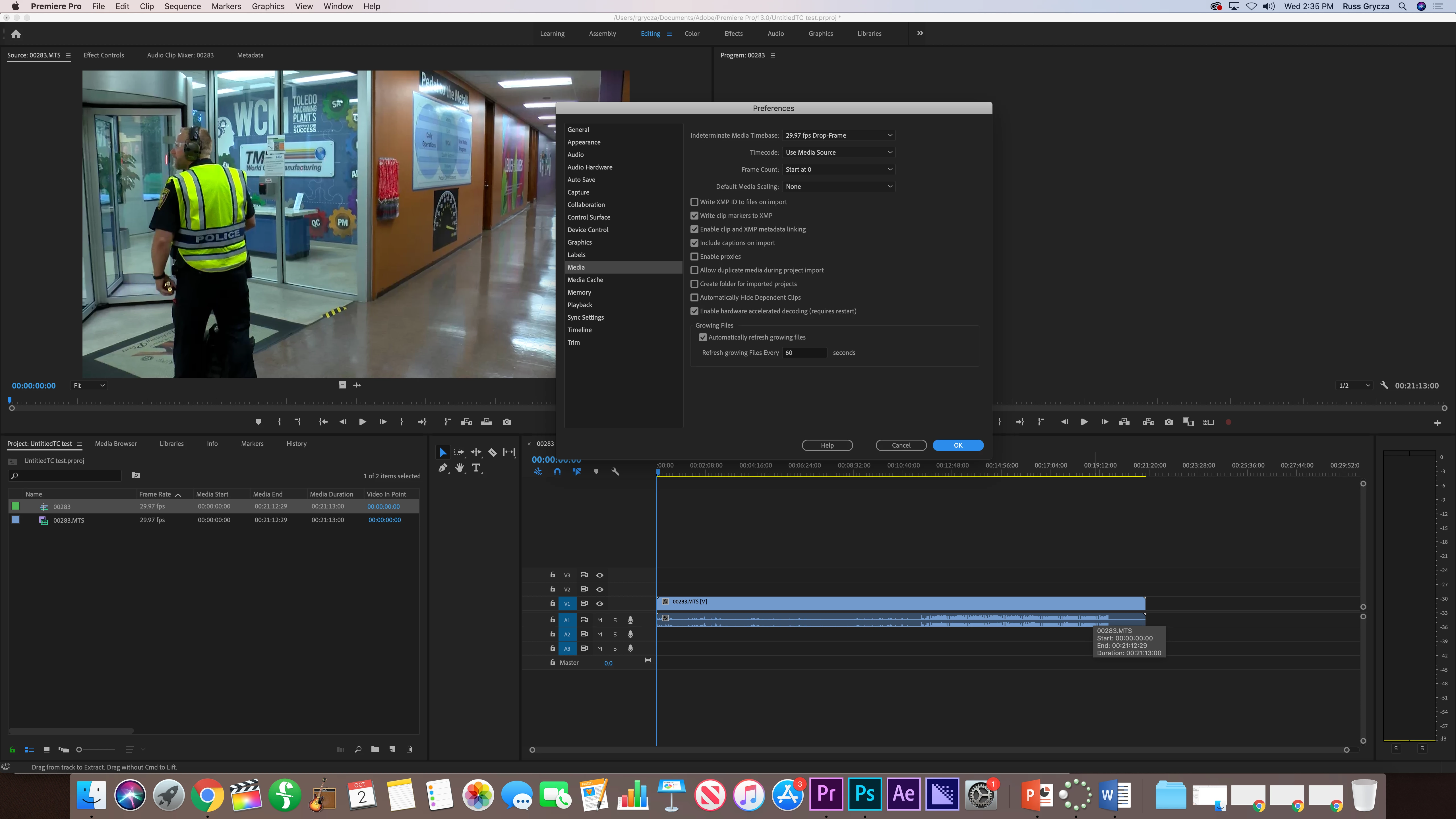Open the Fit zoom level dropdown
This screenshot has height=819, width=1456.
pyautogui.click(x=89, y=386)
